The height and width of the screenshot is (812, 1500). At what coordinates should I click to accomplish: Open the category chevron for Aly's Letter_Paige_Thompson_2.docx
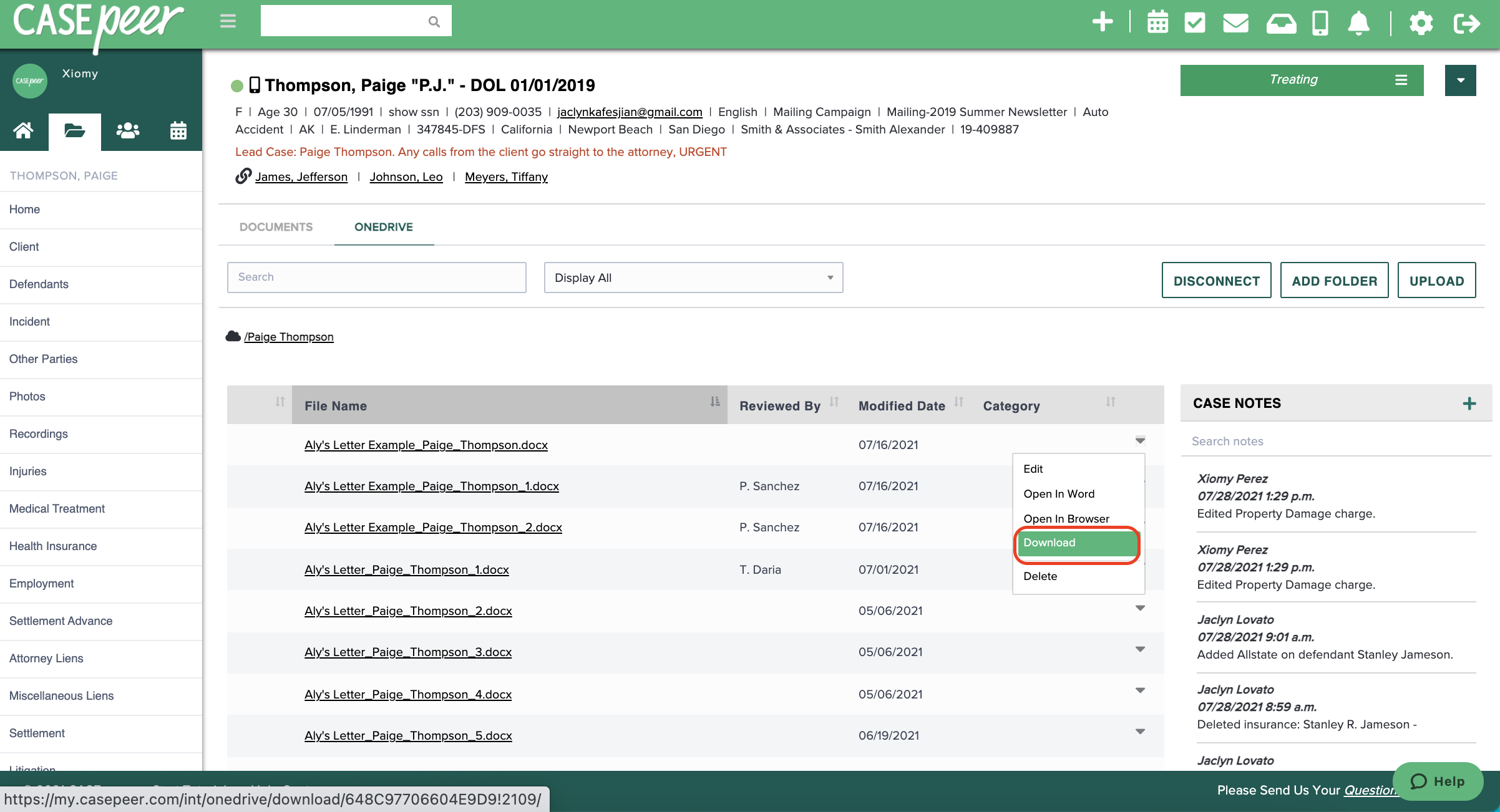1140,609
